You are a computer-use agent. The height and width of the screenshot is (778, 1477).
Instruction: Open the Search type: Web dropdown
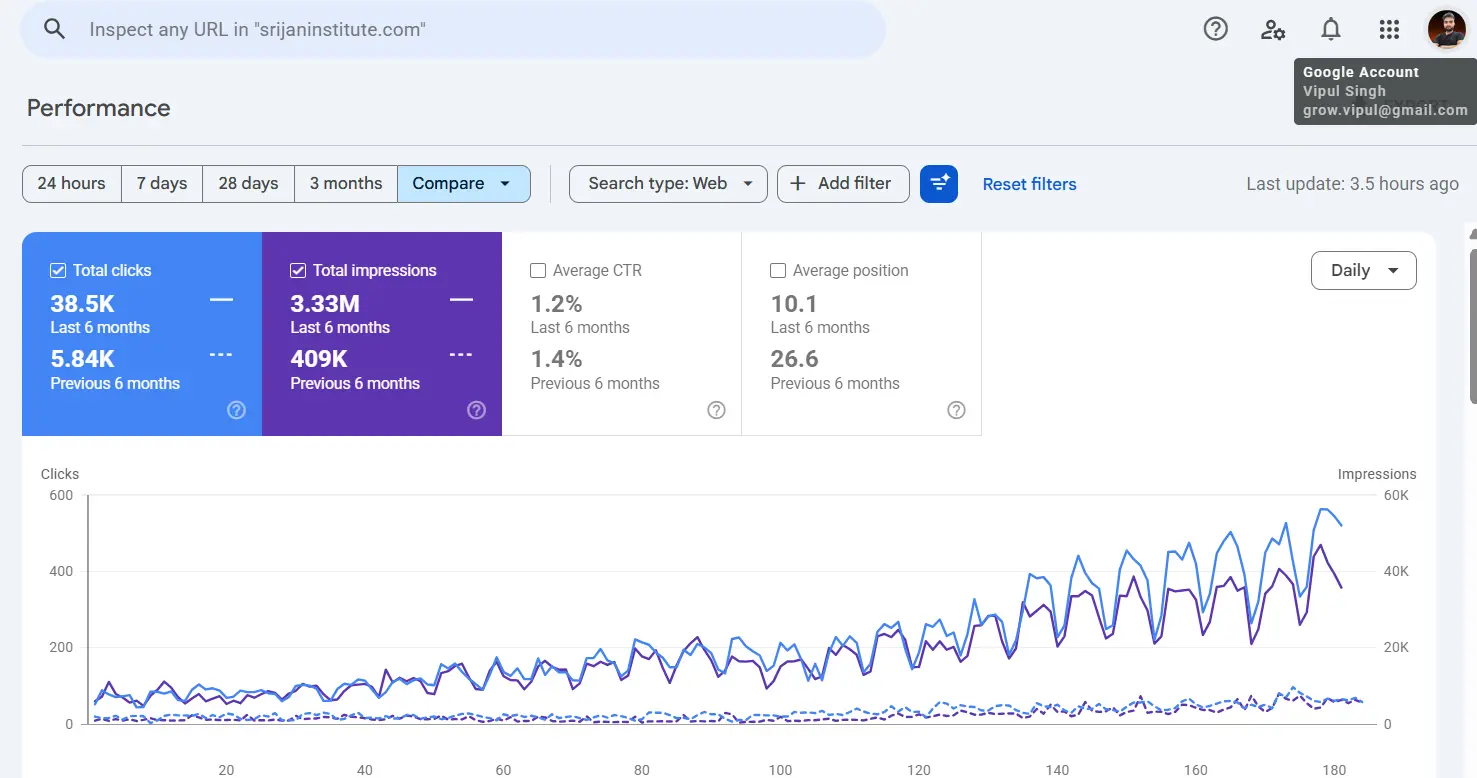coord(668,184)
